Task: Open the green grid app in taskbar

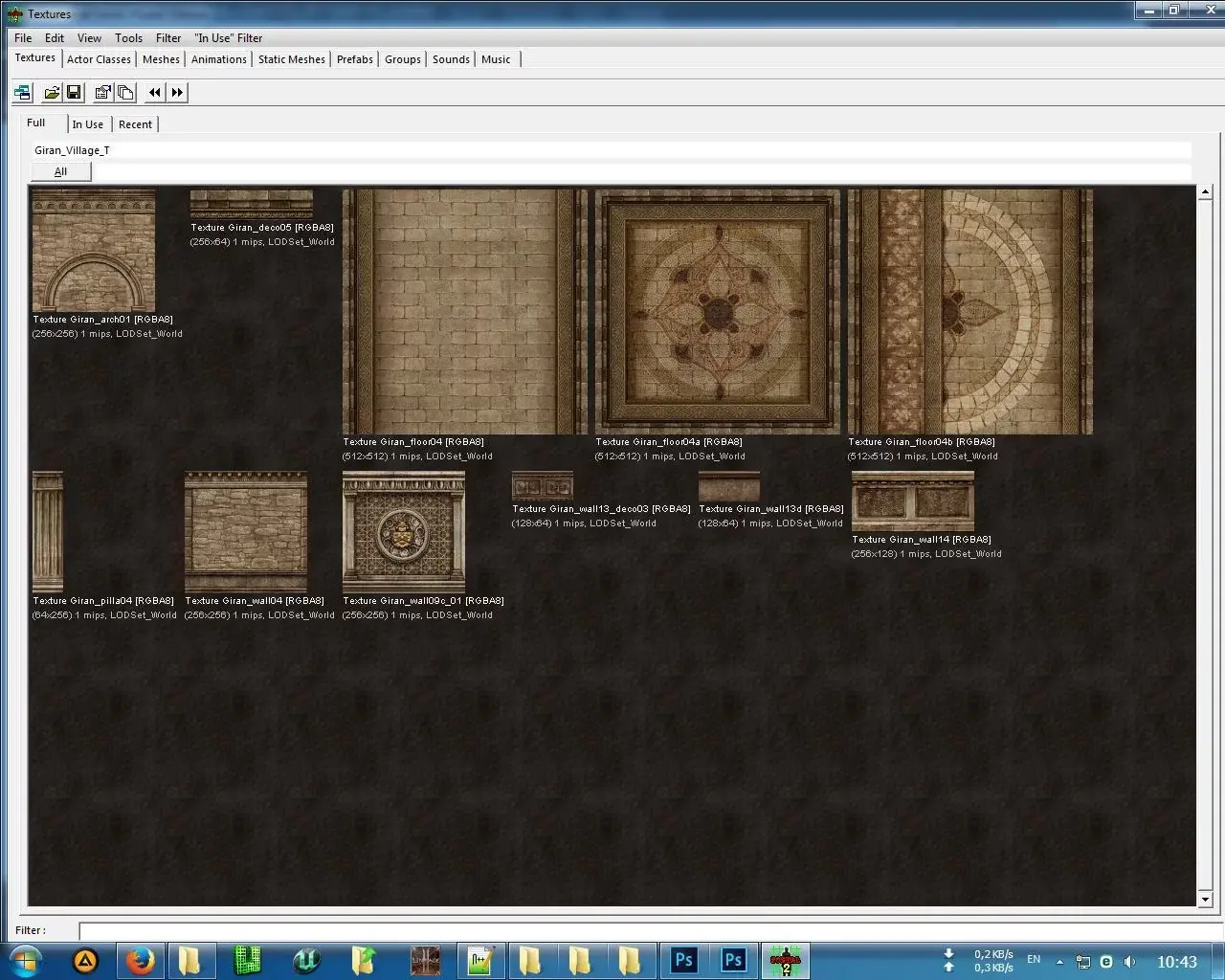Action: click(x=249, y=961)
